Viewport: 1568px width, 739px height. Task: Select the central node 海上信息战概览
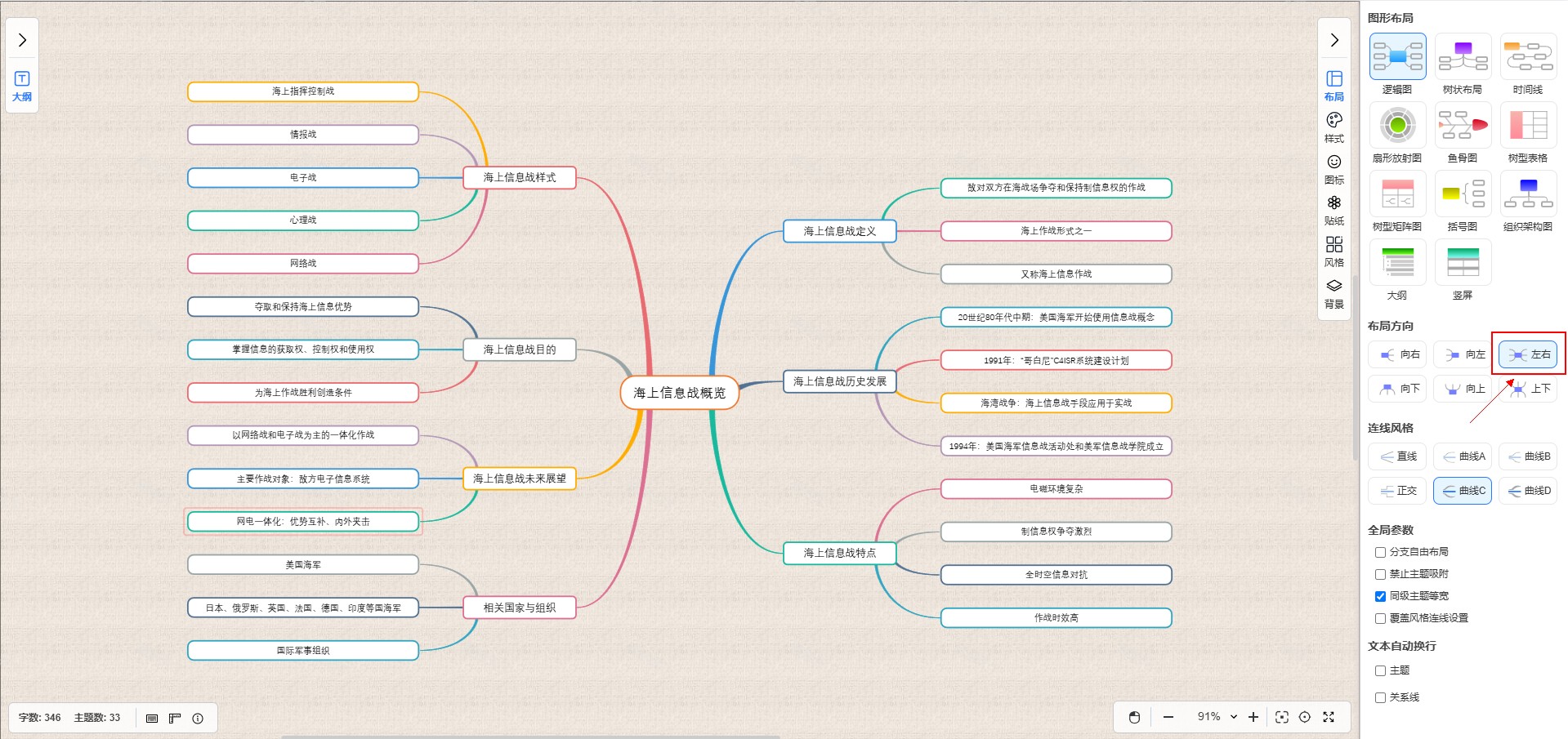click(x=679, y=393)
